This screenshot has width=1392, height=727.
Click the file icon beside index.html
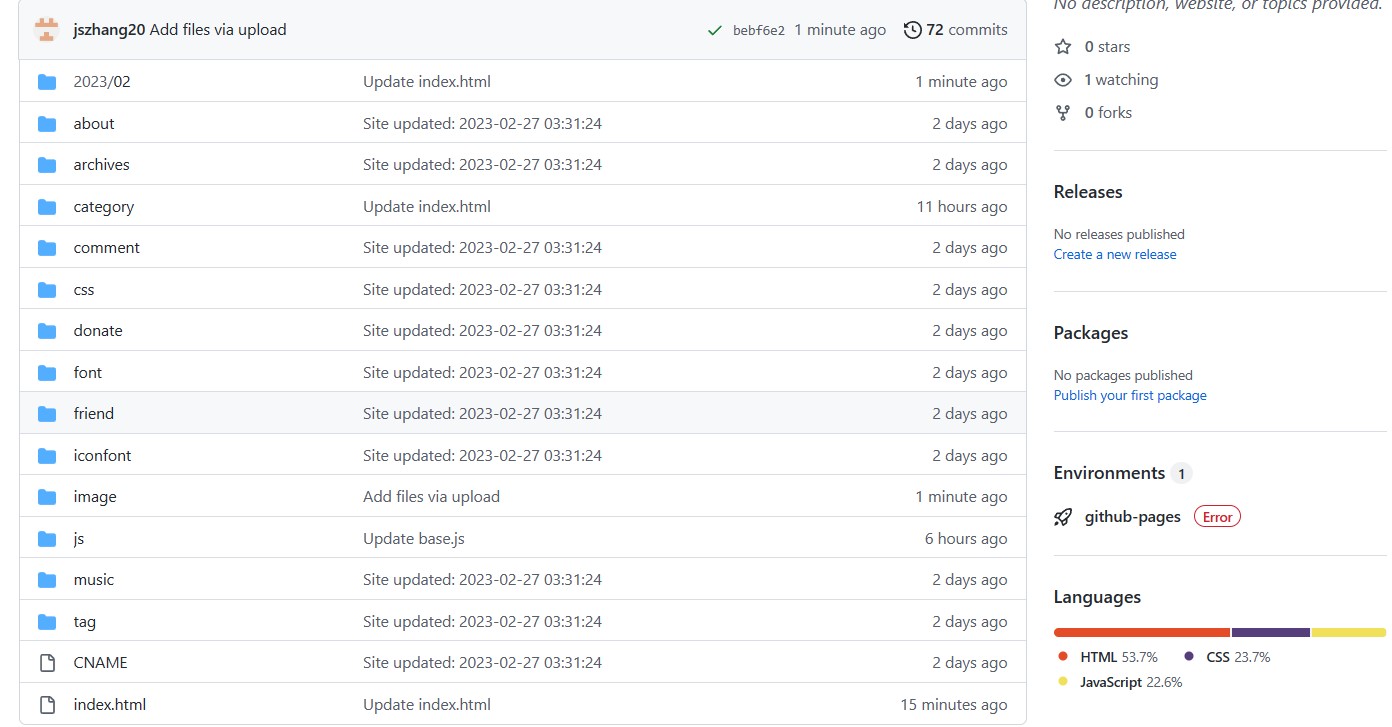click(47, 705)
